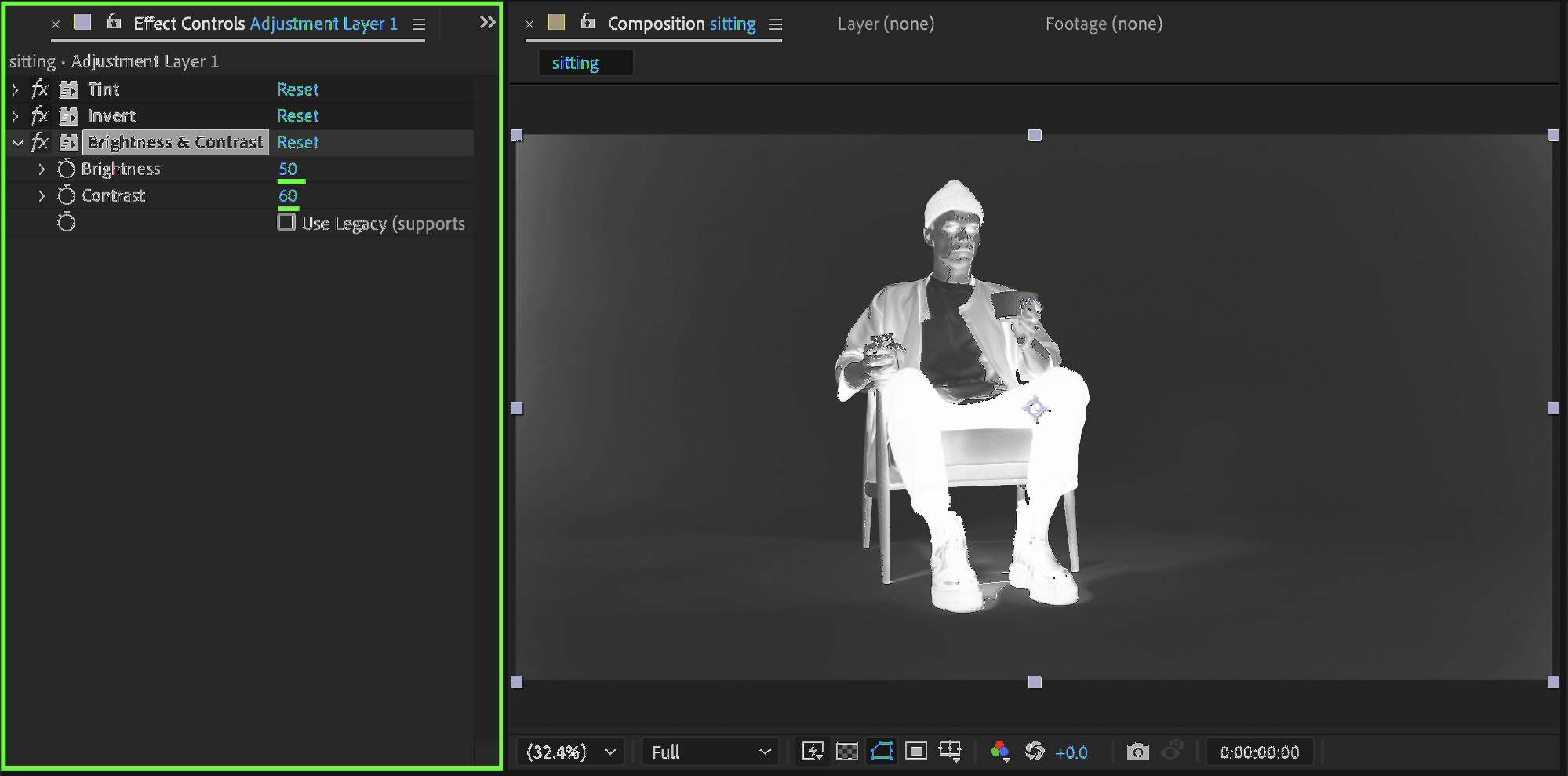Toggle the Invert effect fx switch

(40, 116)
